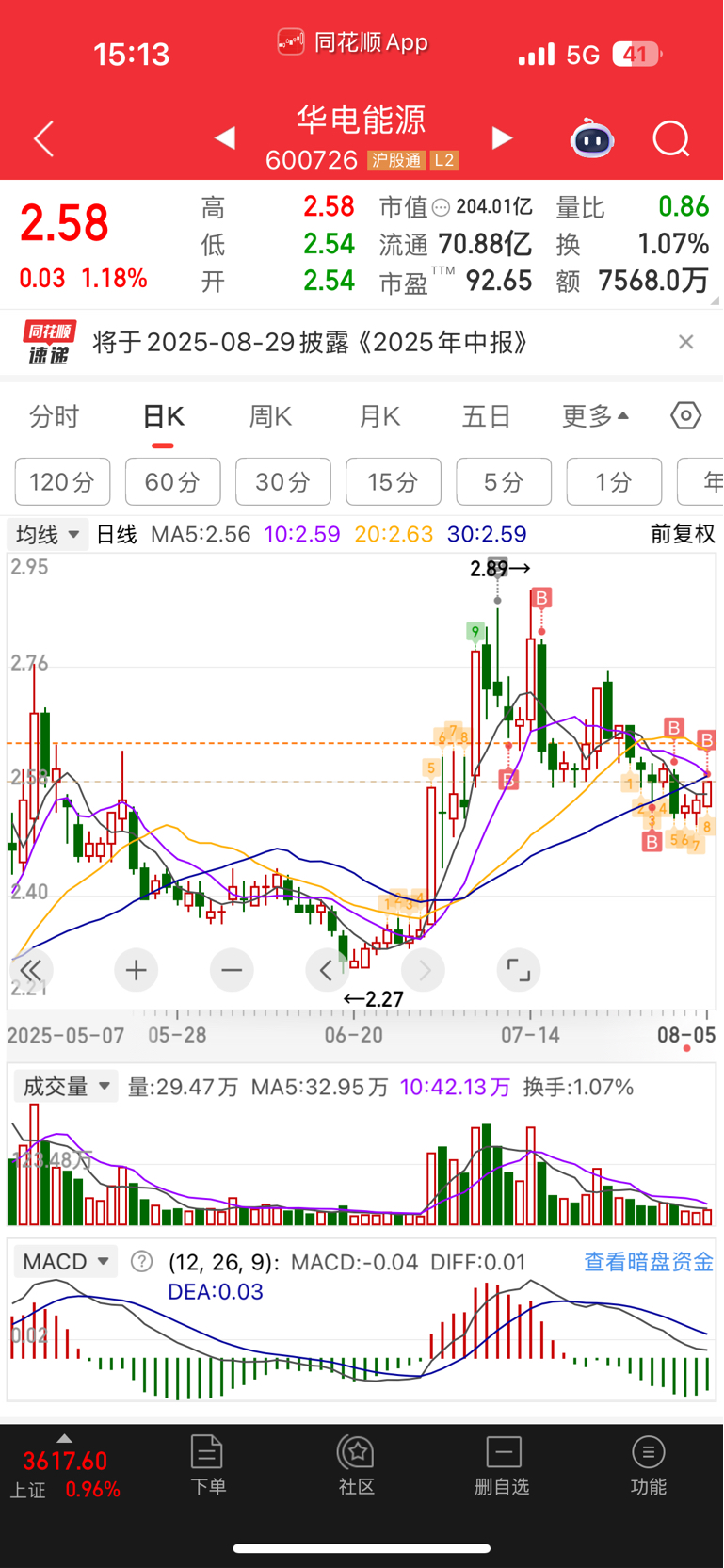Tap 前复权 adjustment option
724x1568 pixels.
(683, 534)
